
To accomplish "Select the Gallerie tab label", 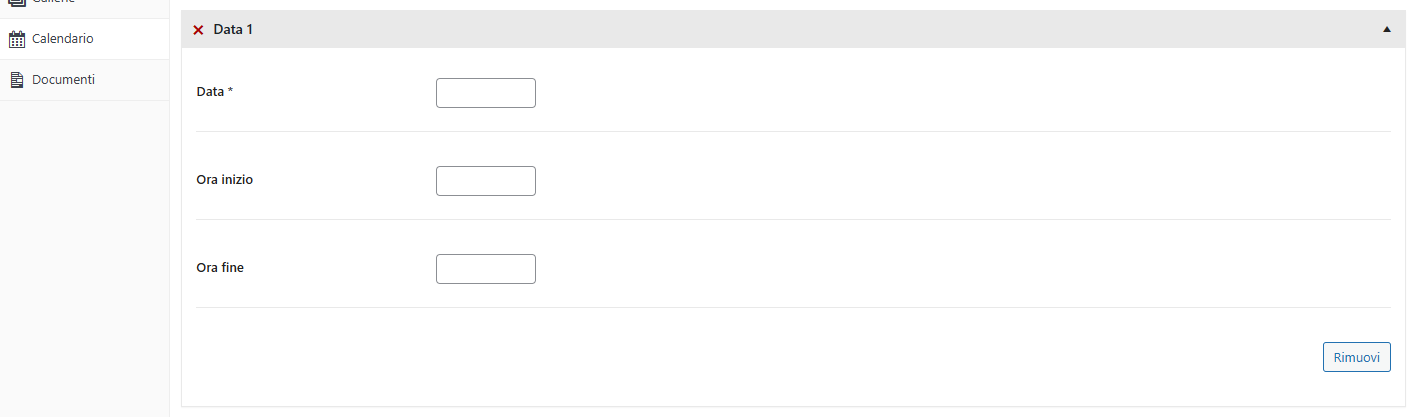I will (x=54, y=3).
